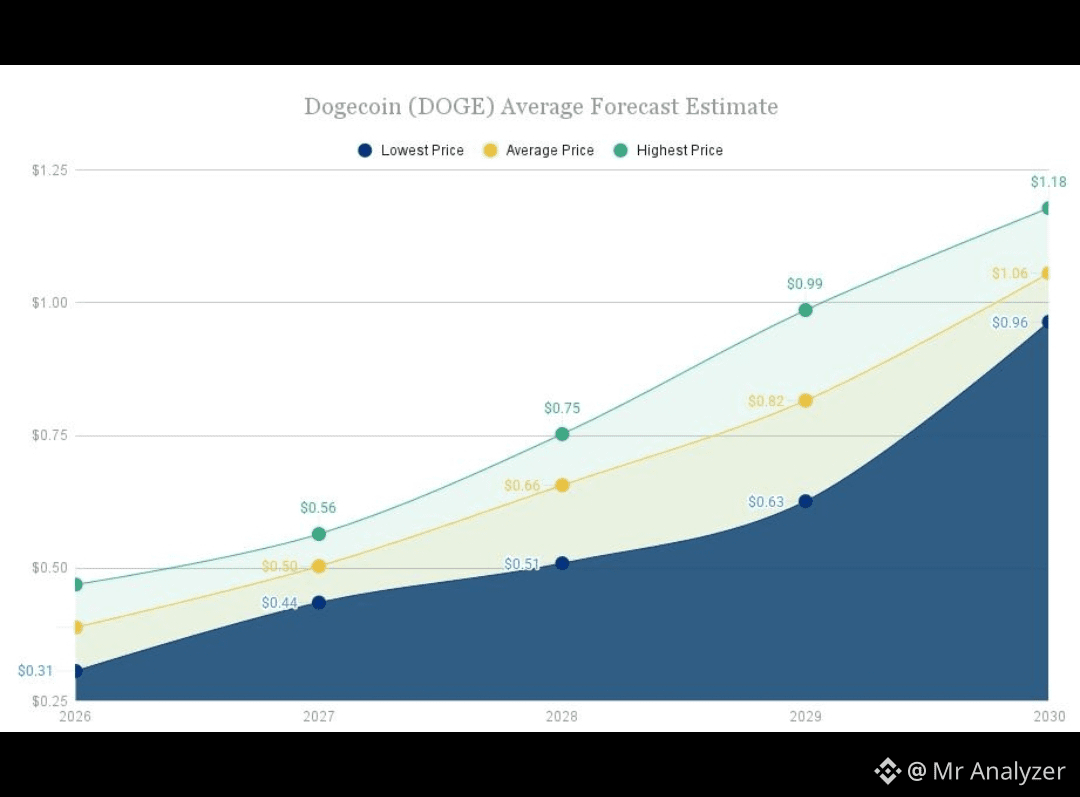Screen dimensions: 1080x797
Task: Click the $0.51 data label
Action: pos(522,564)
